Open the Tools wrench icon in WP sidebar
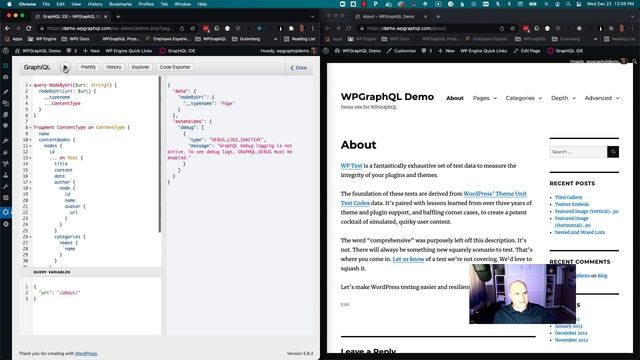Image resolution: width=640 pixels, height=360 pixels. pyautogui.click(x=6, y=187)
